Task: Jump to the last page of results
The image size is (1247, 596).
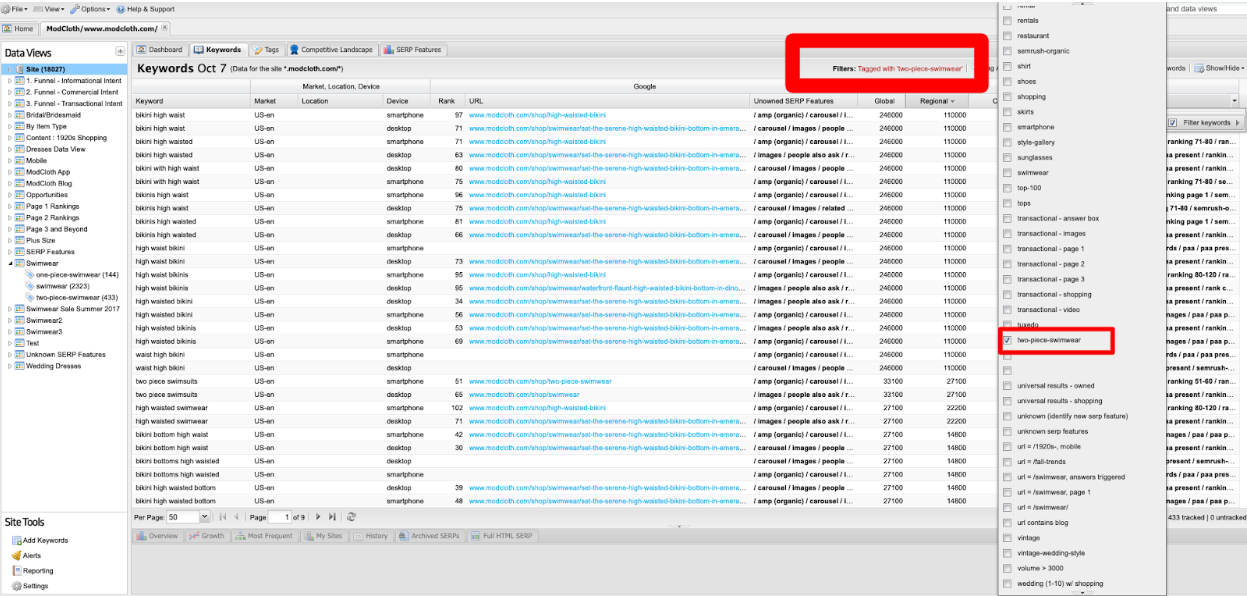Action: pyautogui.click(x=332, y=517)
